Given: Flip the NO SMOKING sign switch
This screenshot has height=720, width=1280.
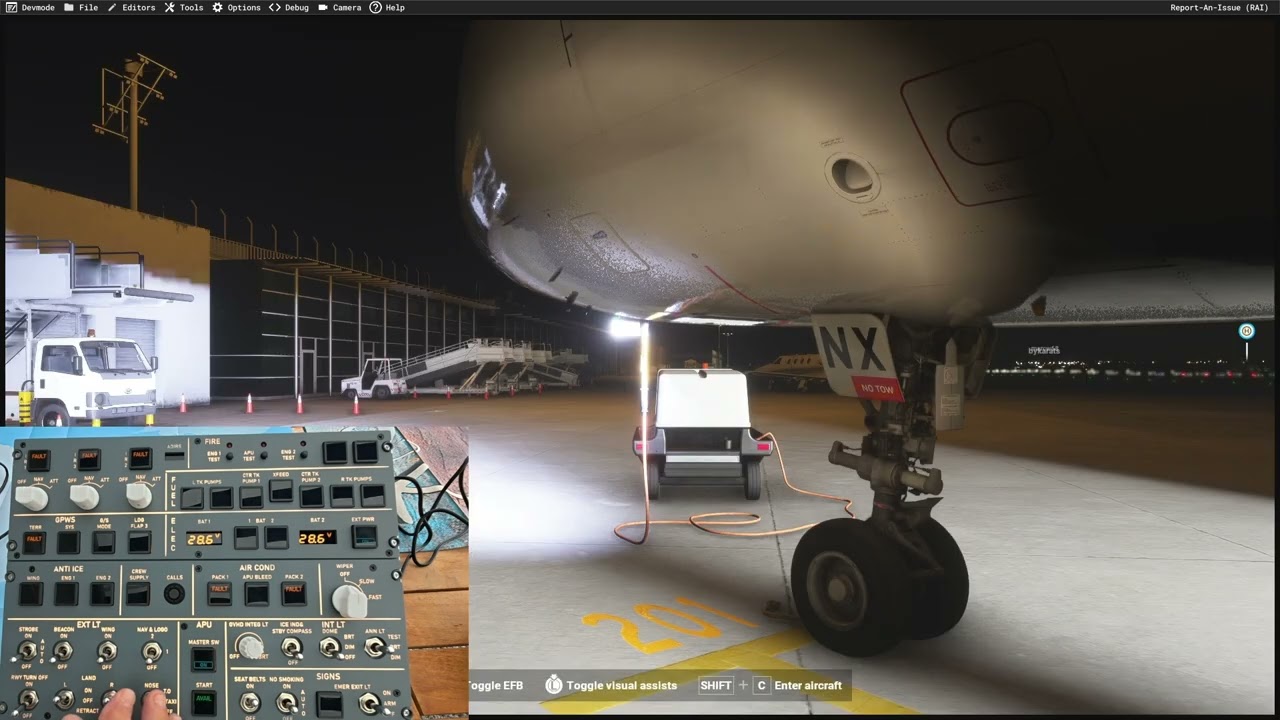Looking at the screenshot, I should pos(288,703).
